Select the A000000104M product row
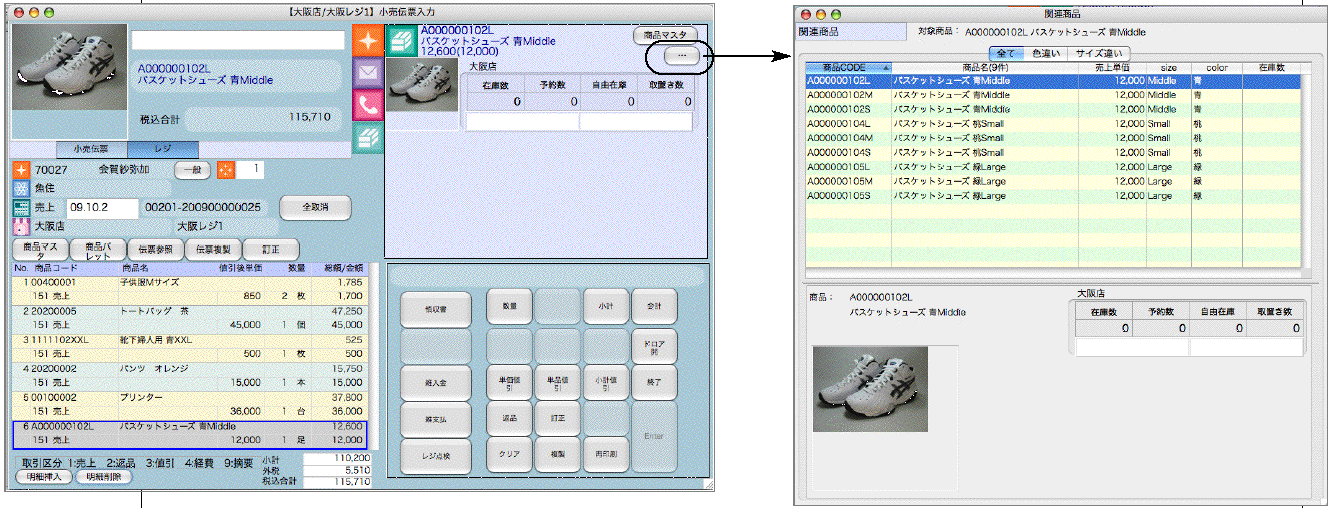The image size is (1330, 508). pyautogui.click(x=1052, y=138)
